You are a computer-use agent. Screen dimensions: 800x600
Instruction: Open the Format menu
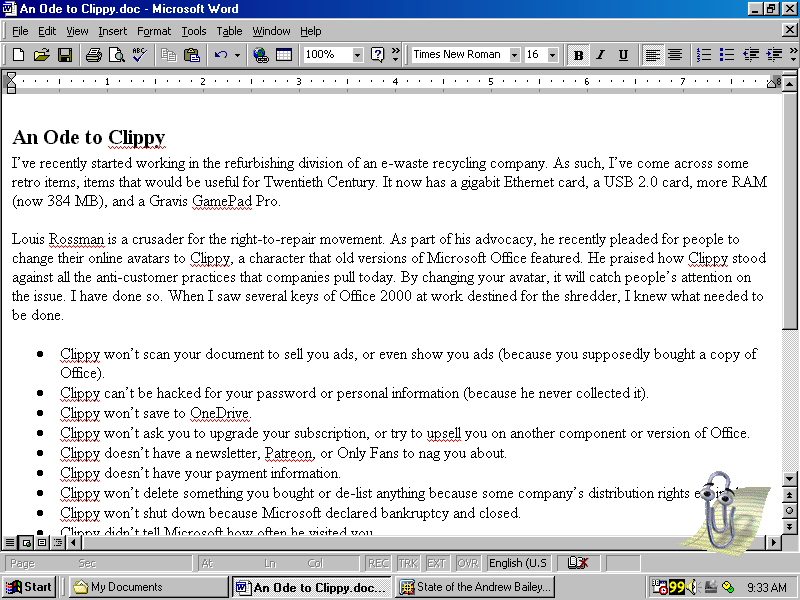154,31
